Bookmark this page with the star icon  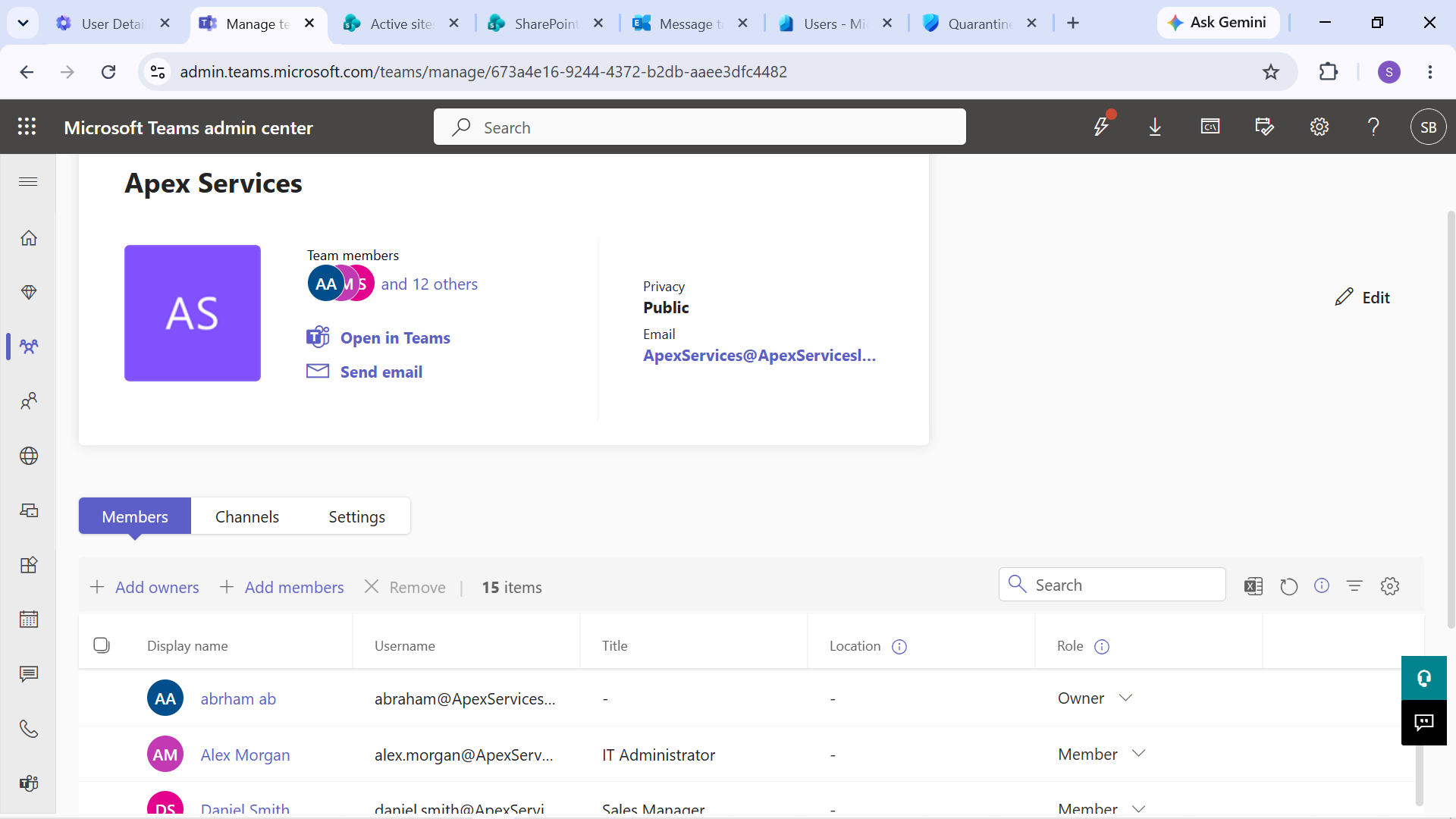(x=1271, y=72)
